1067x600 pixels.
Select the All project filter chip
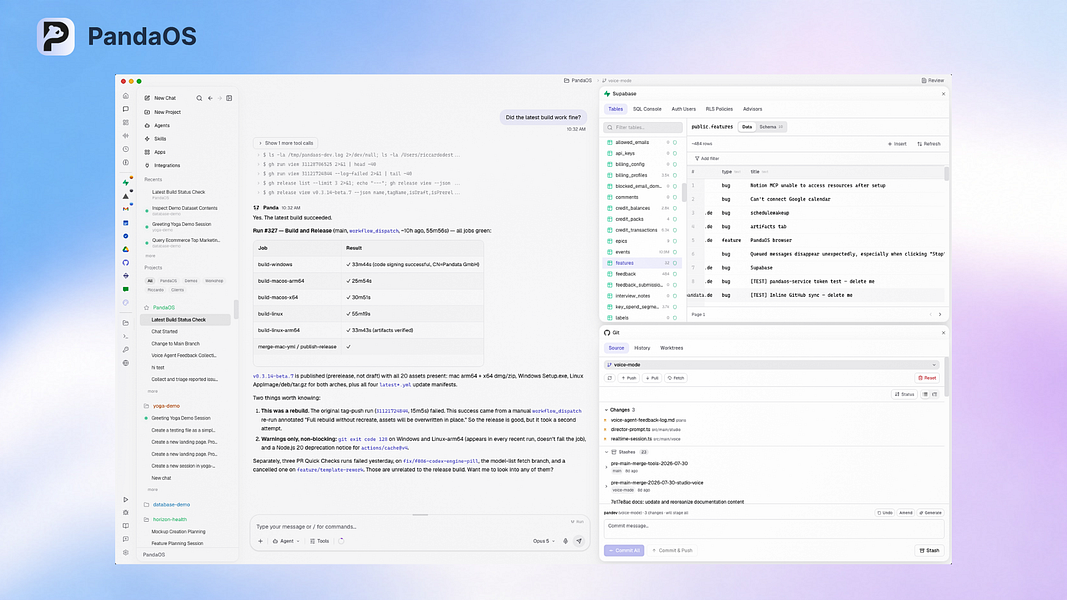coord(150,280)
